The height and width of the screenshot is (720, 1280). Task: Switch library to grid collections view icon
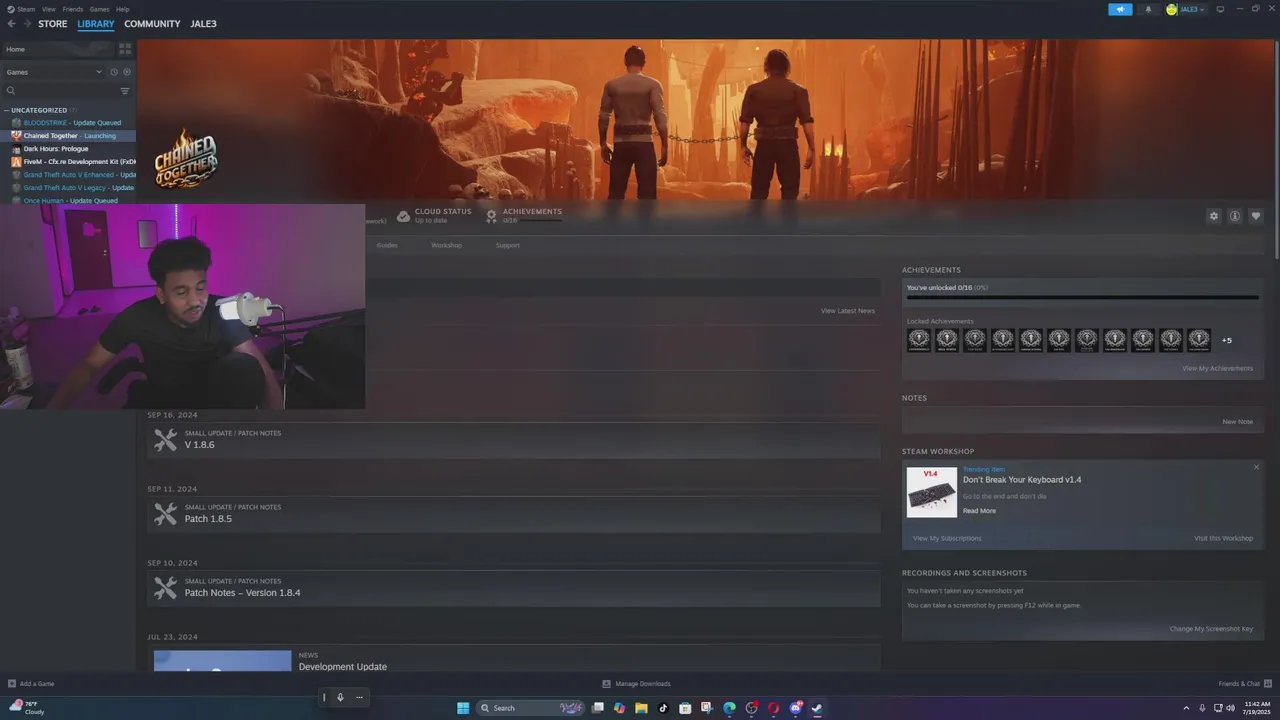pos(125,49)
